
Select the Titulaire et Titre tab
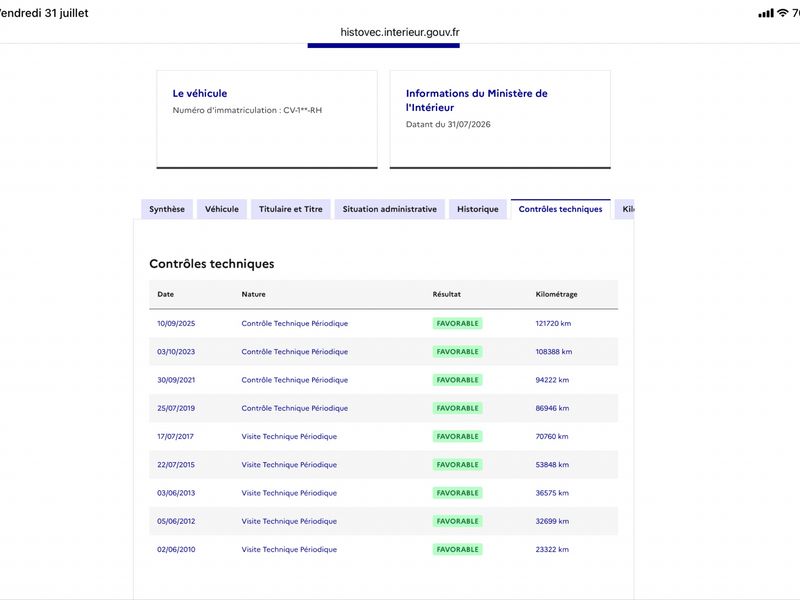click(291, 209)
